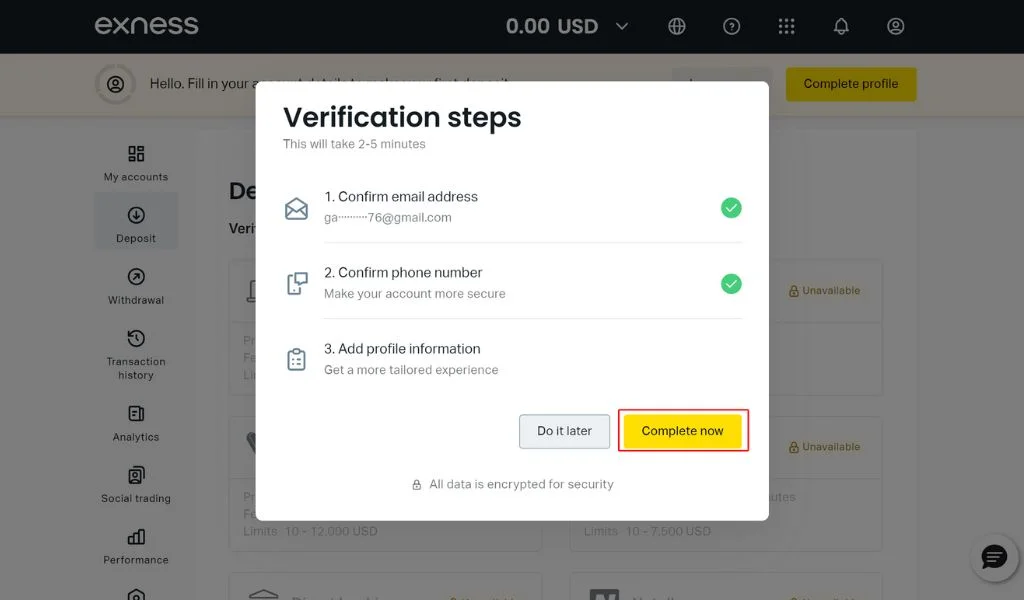Click the Complete profile button
Viewport: 1024px width, 600px height.
click(851, 84)
